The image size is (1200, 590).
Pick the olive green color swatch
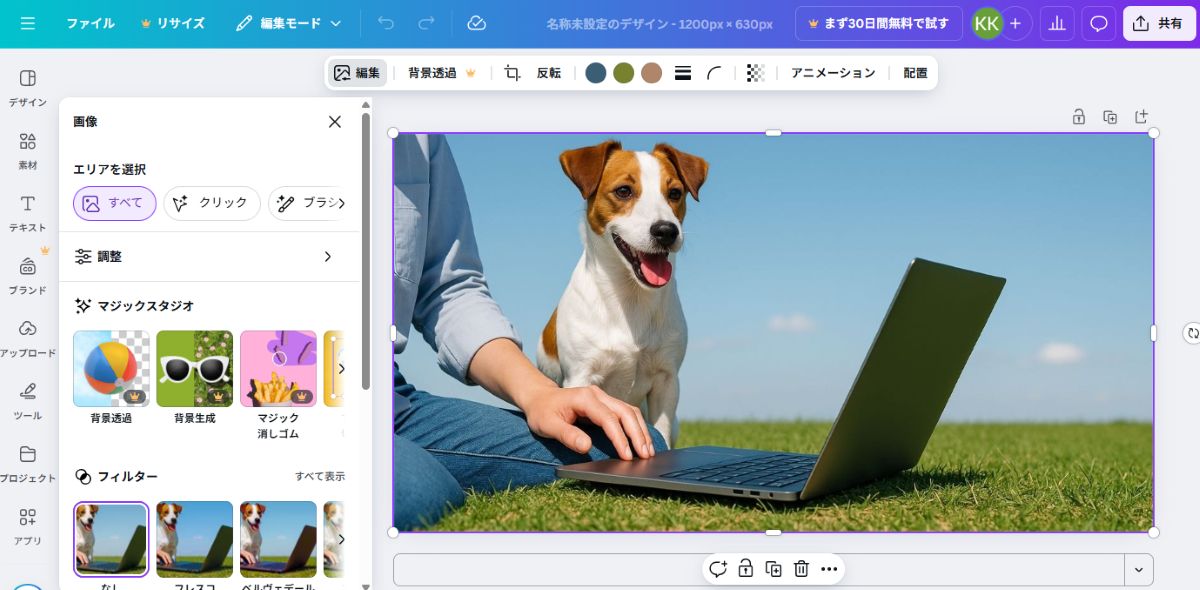tap(624, 73)
